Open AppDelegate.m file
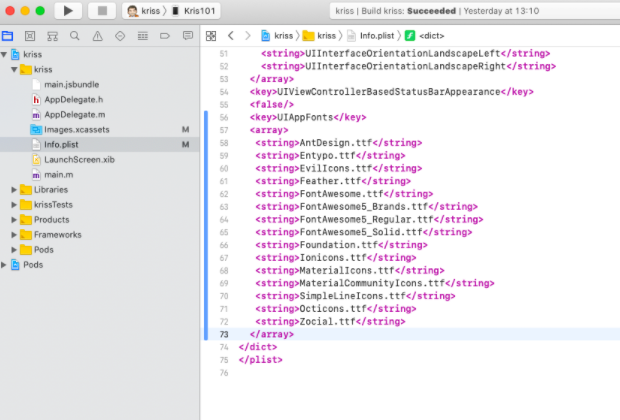 point(100,114)
